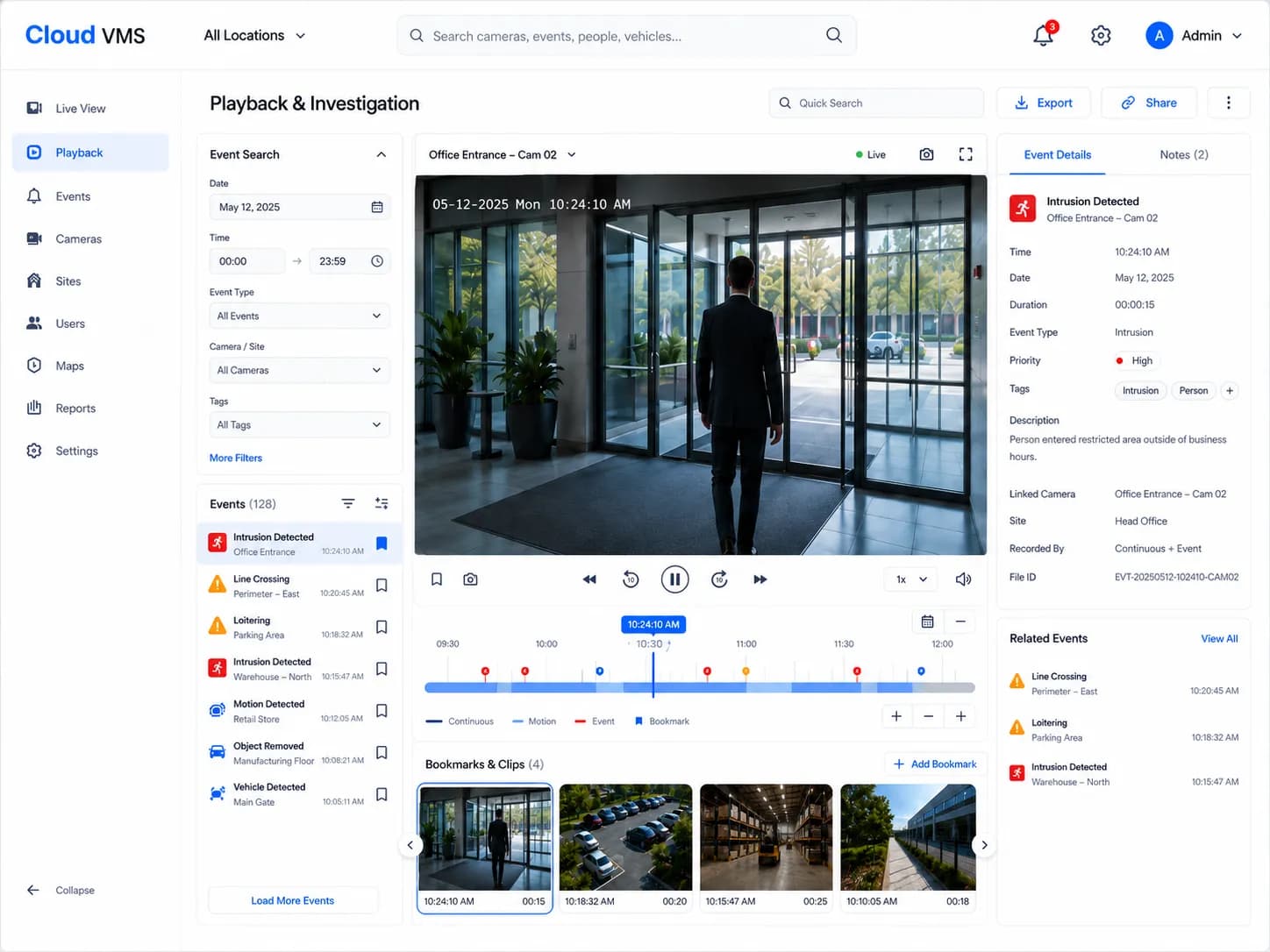Toggle bookmark on the Line Crossing event

point(382,586)
